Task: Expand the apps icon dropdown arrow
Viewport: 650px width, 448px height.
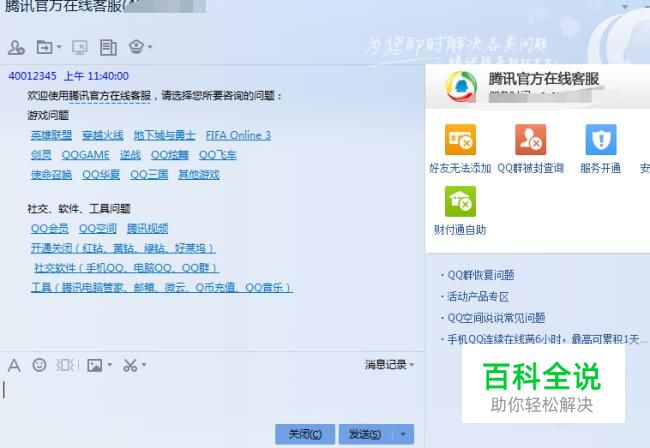Action: click(x=150, y=47)
